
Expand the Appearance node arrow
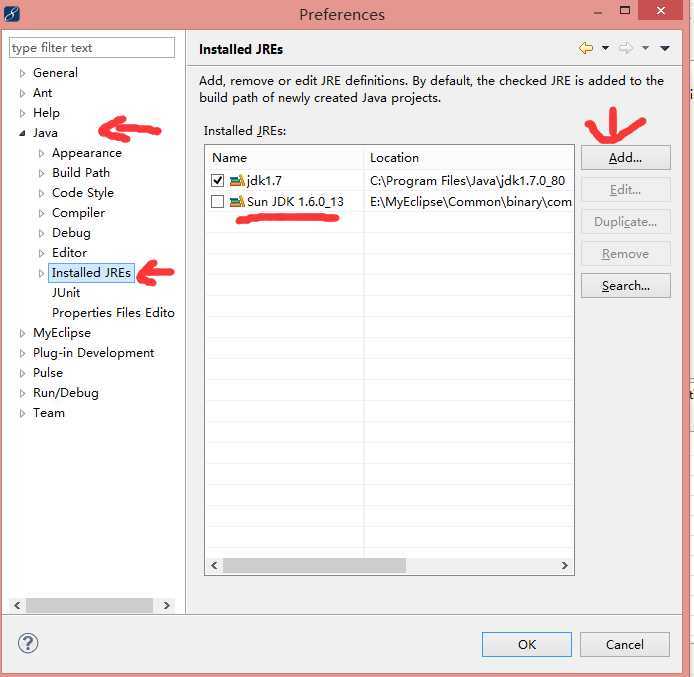point(42,153)
